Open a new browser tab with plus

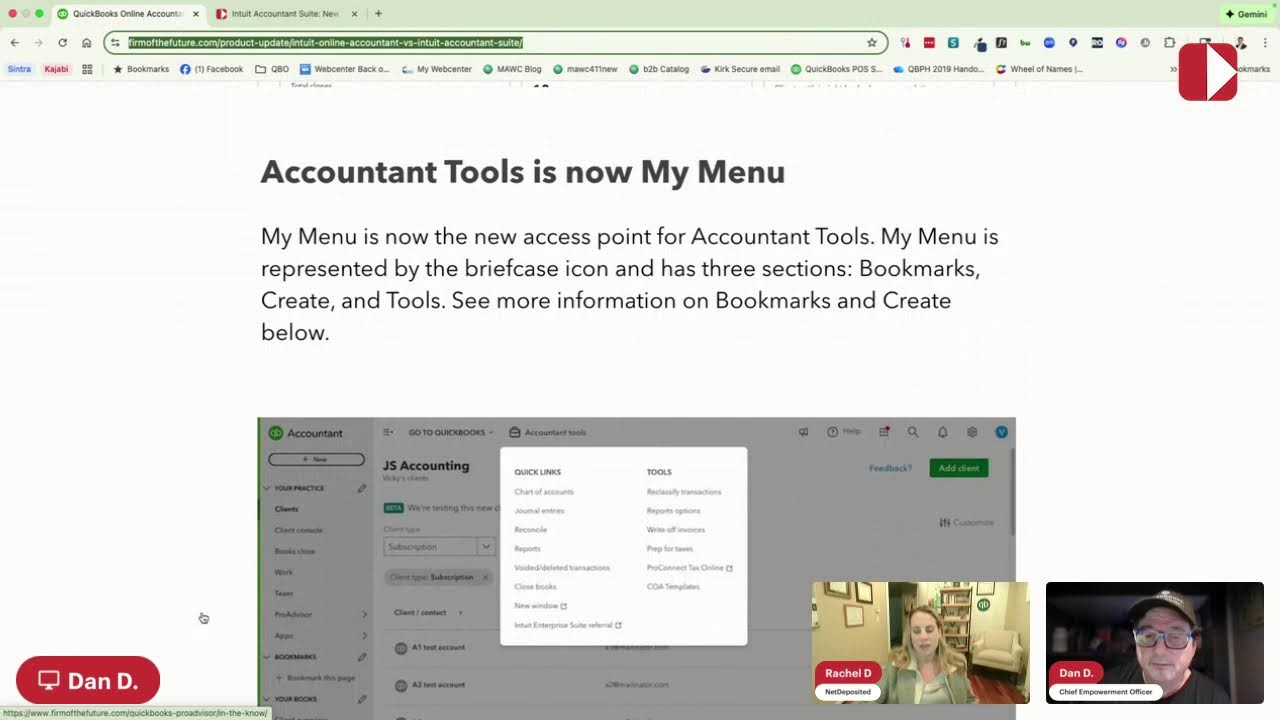(x=378, y=14)
